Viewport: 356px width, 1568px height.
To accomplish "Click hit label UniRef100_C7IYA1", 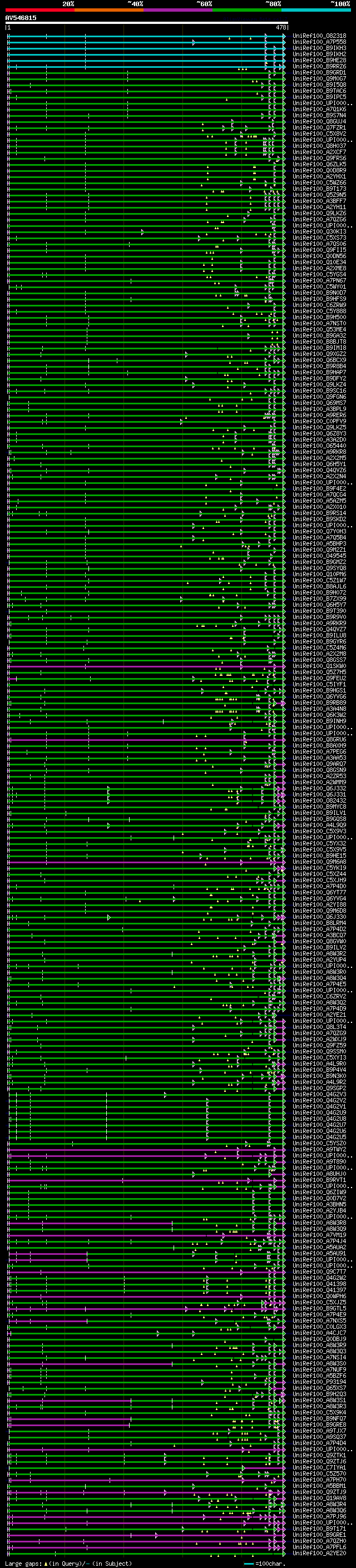I will coord(319,1467).
